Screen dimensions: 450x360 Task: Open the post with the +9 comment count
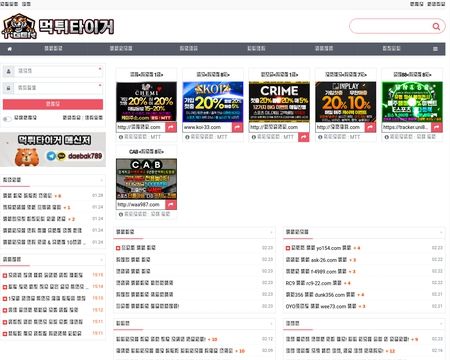347,339
